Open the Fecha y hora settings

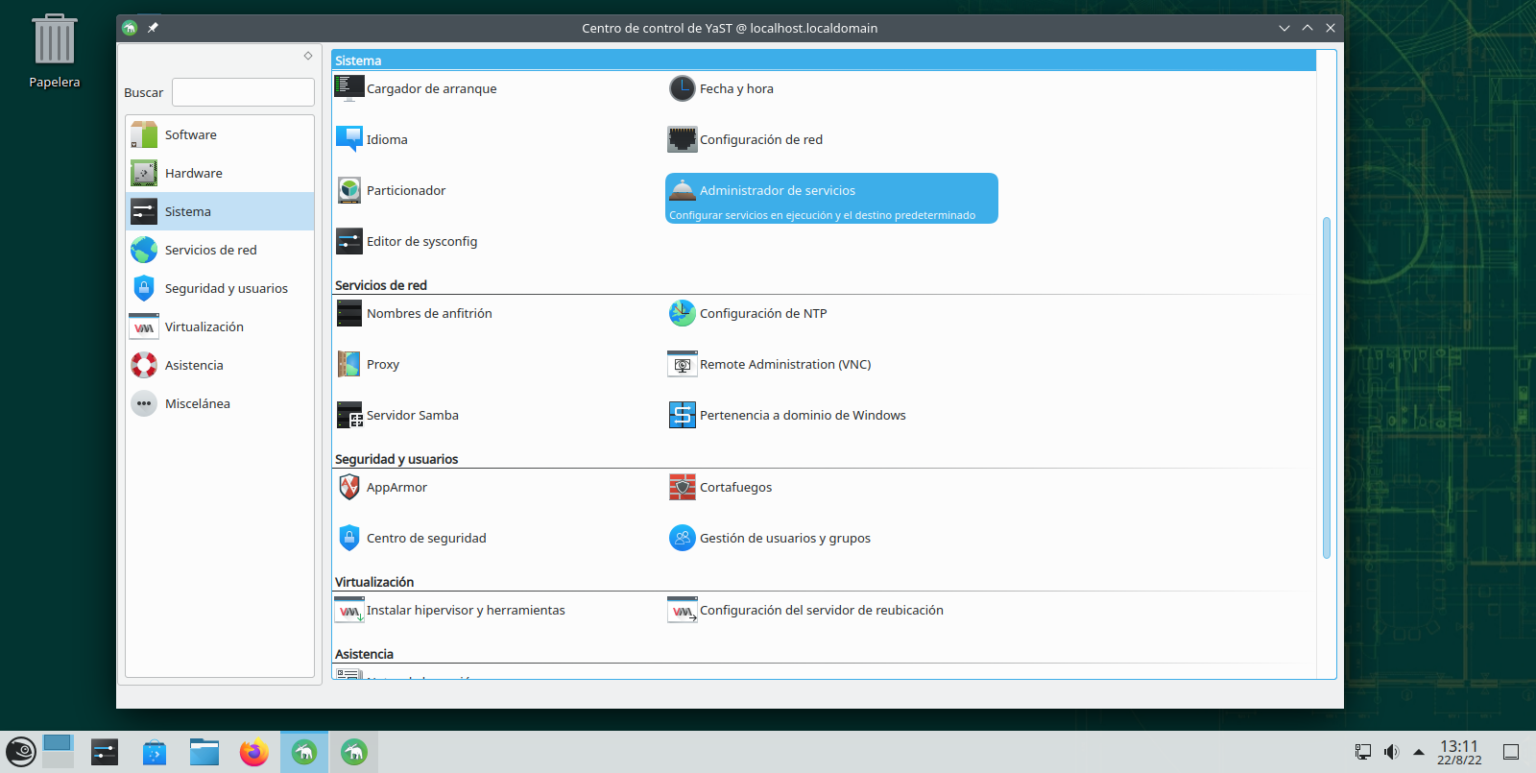734,88
